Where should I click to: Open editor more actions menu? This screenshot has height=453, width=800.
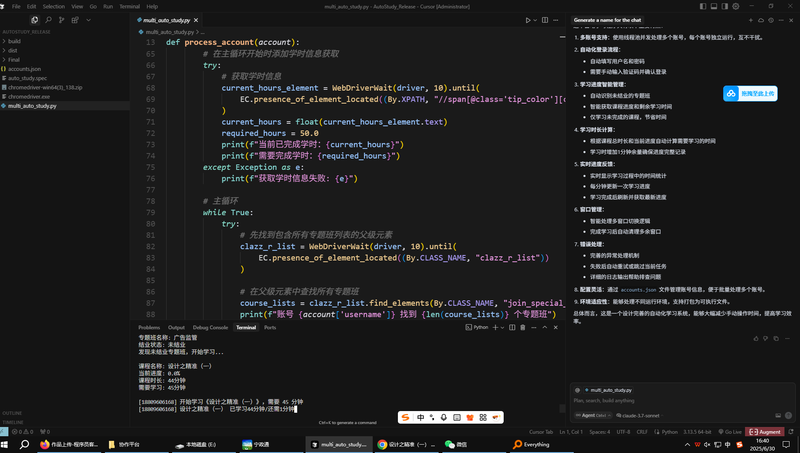(x=556, y=20)
